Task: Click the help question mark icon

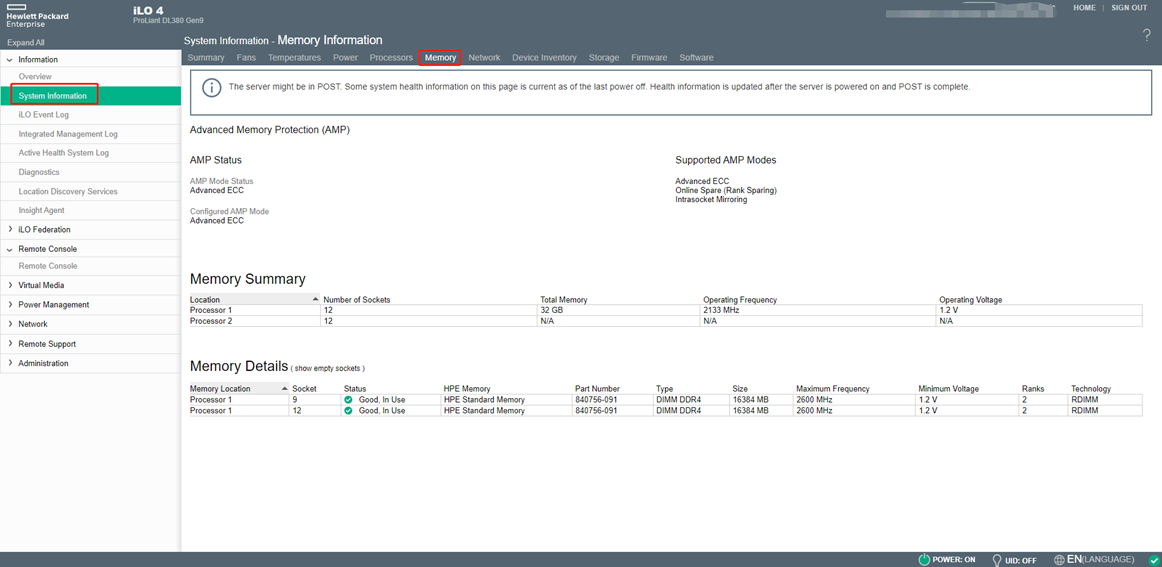Action: (x=1146, y=36)
